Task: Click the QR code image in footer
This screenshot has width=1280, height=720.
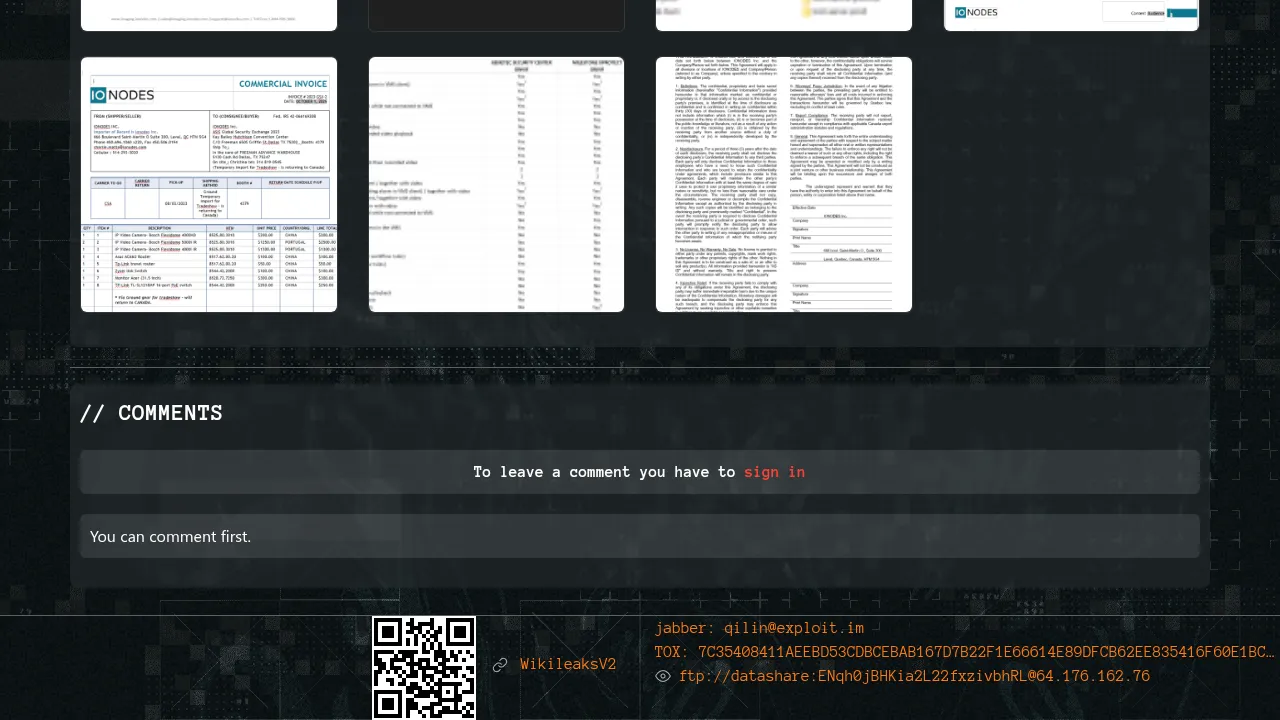Action: pos(424,667)
